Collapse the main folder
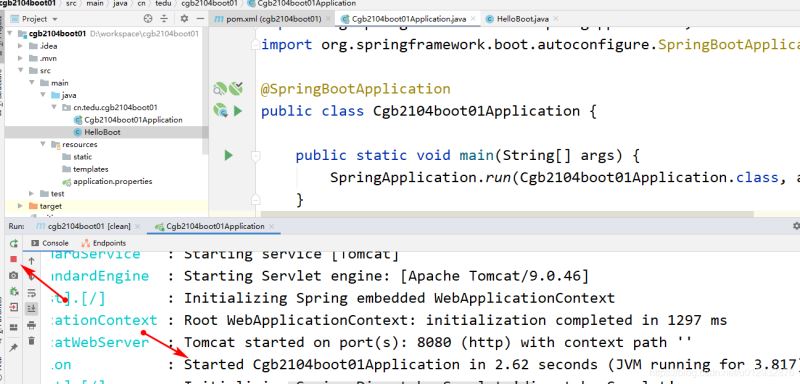This screenshot has width=800, height=384. (32, 83)
